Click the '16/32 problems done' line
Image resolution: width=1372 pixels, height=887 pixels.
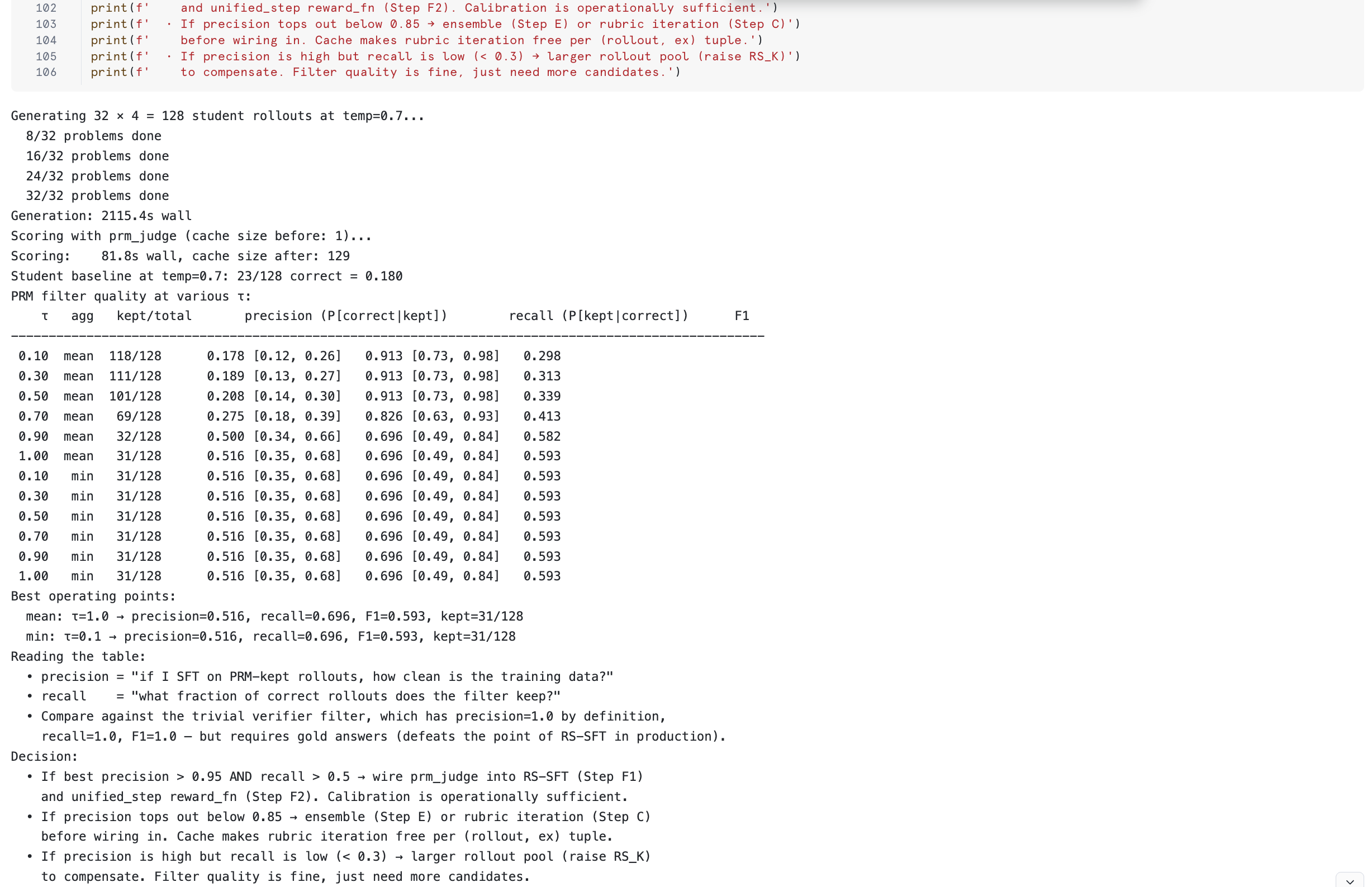click(97, 156)
